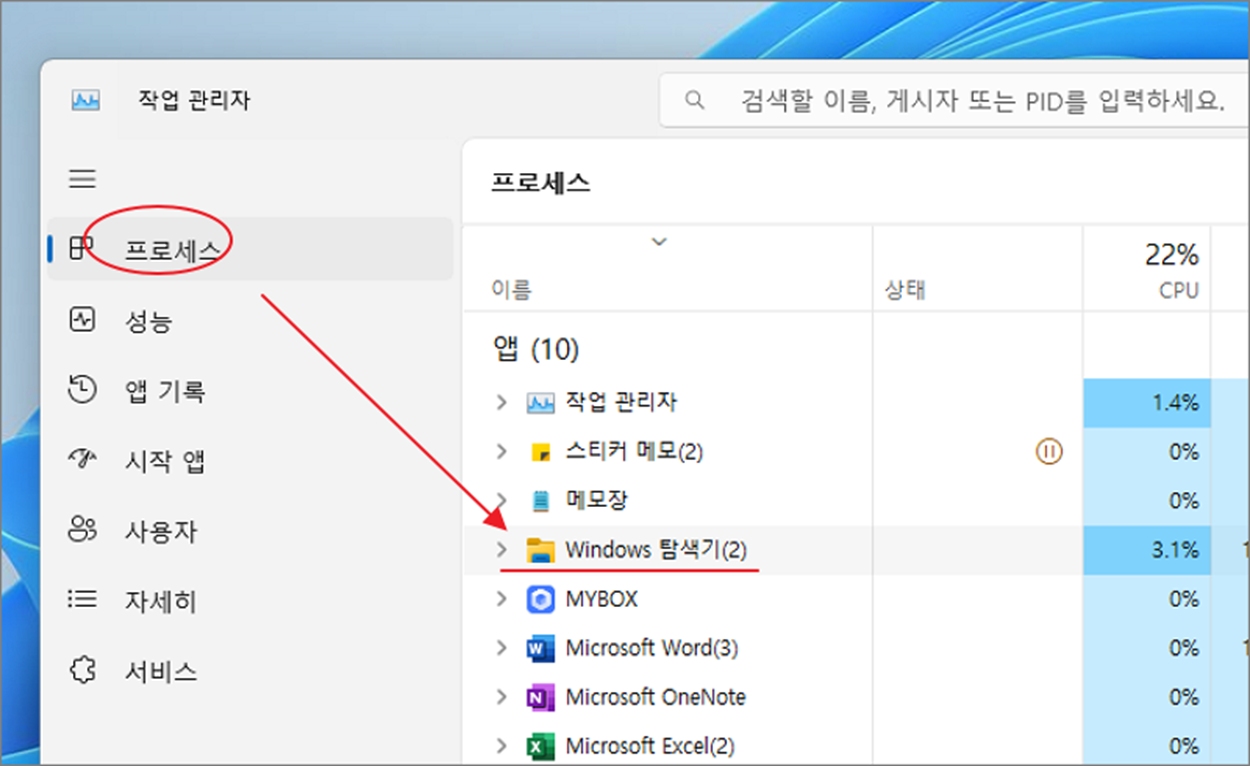1250x766 pixels.
Task: Switch to the 프로세스 tab
Action: point(250,248)
